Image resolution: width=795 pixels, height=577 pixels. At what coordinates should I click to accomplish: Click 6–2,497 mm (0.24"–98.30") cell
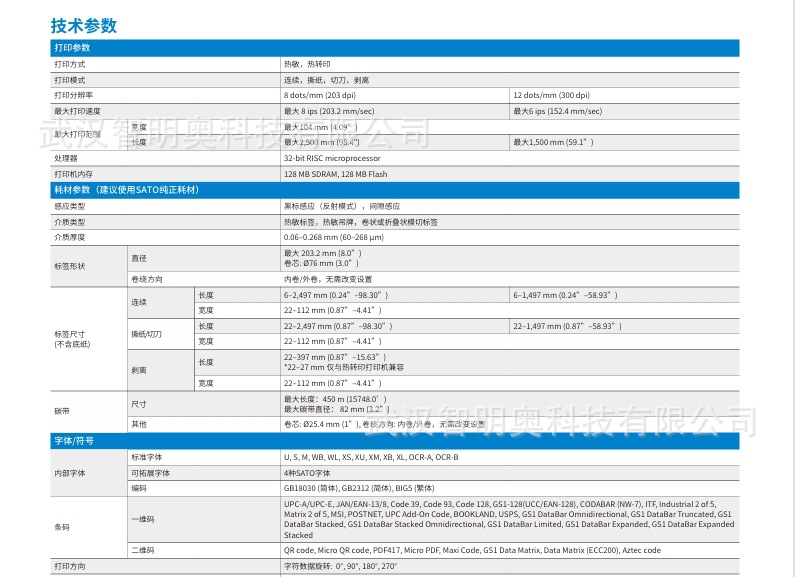(336, 295)
